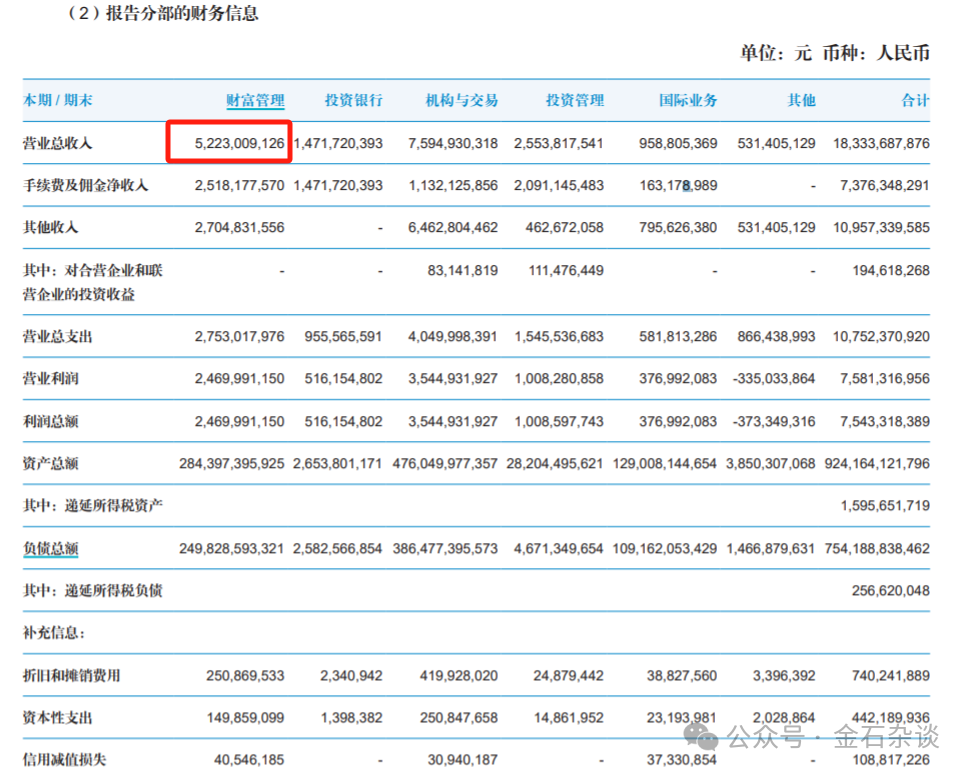Image resolution: width=970 pixels, height=775 pixels.
Task: Click the value 2,091,145,483
Action: tap(559, 186)
